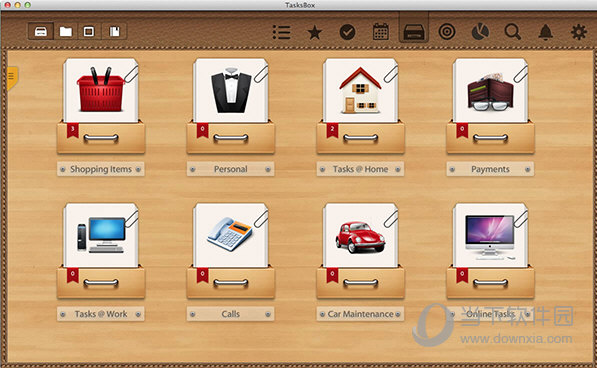Select the square window view button
The height and width of the screenshot is (368, 597).
[89, 31]
